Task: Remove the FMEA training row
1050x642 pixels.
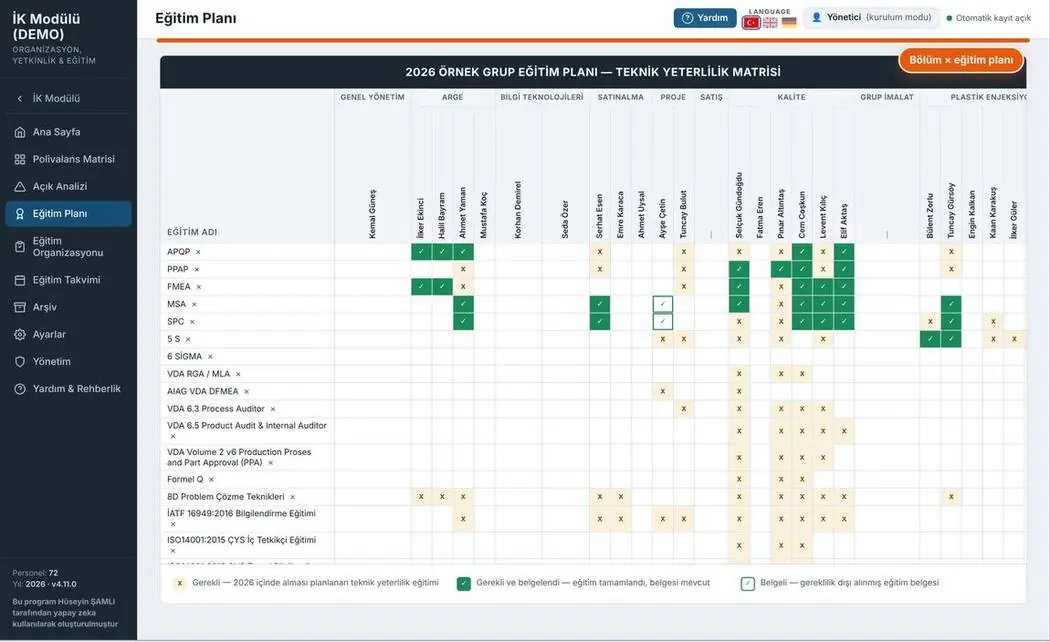Action: pos(199,287)
